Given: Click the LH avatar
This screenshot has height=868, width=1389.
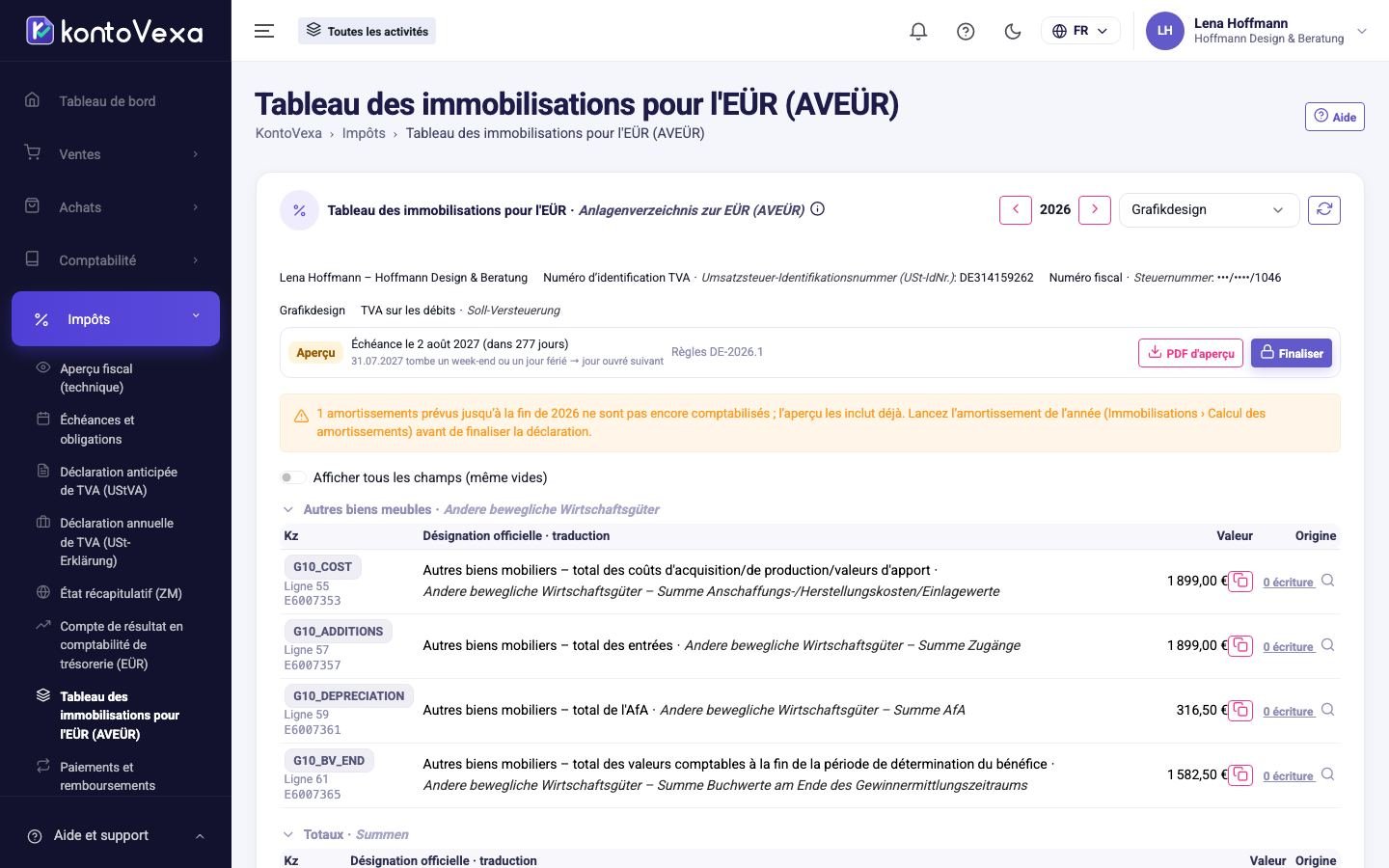Looking at the screenshot, I should pyautogui.click(x=1164, y=31).
